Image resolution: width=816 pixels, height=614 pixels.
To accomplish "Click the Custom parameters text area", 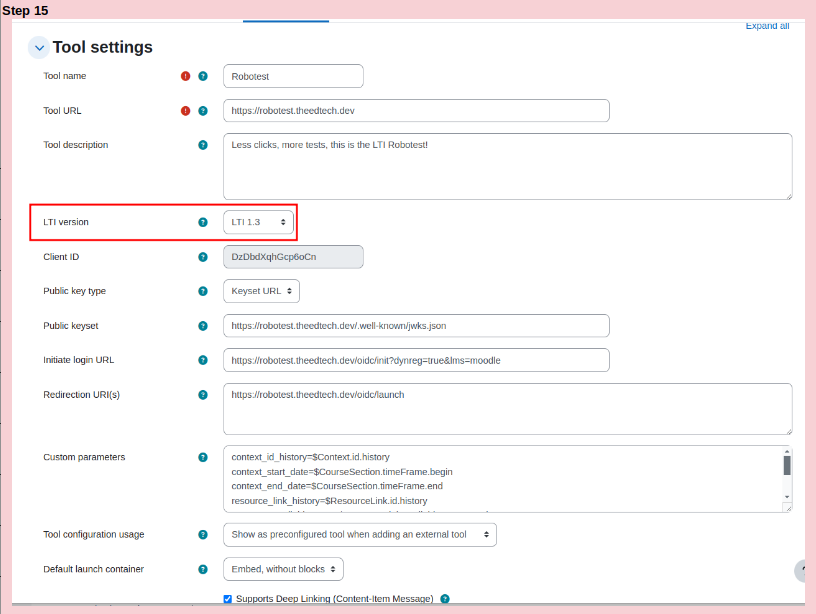I will (507, 479).
